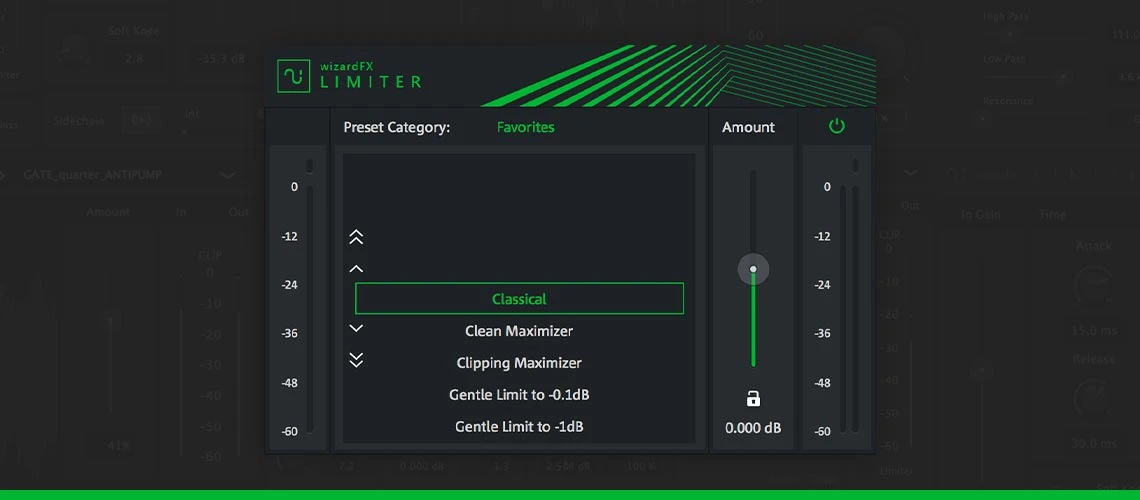This screenshot has width=1140, height=500.
Task: Select the Clean Maximizer preset
Action: [519, 331]
